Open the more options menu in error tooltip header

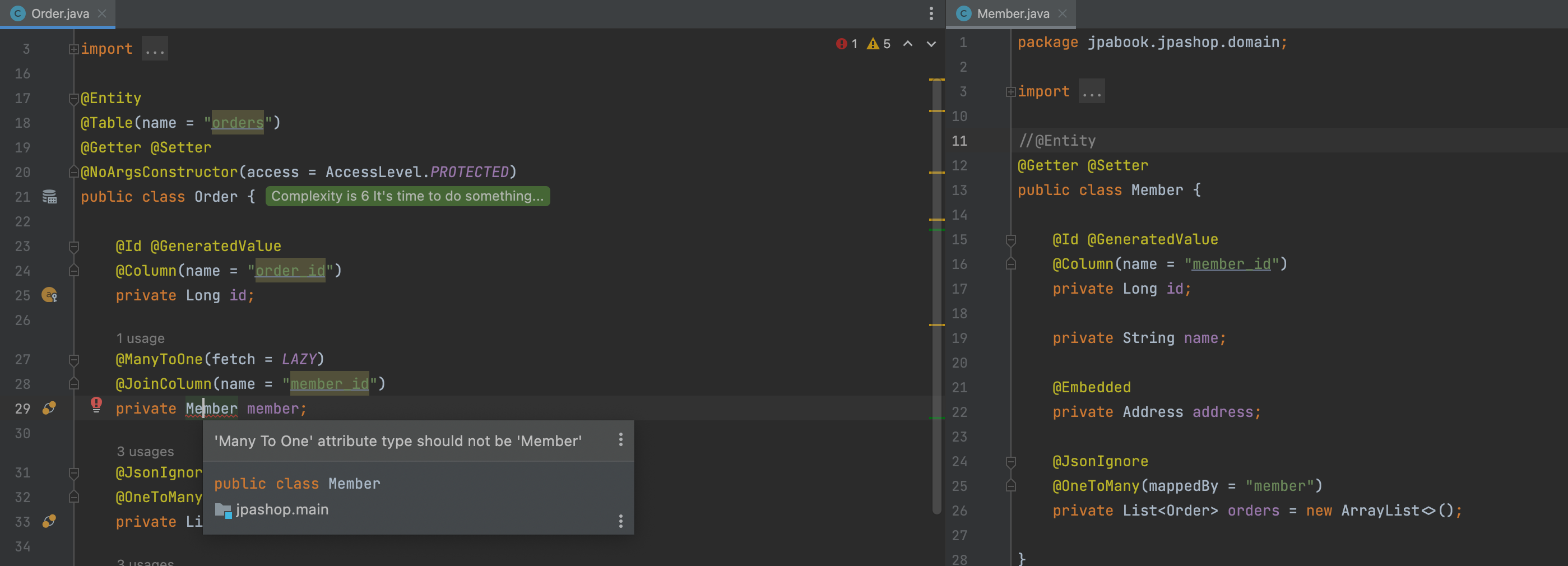(620, 440)
